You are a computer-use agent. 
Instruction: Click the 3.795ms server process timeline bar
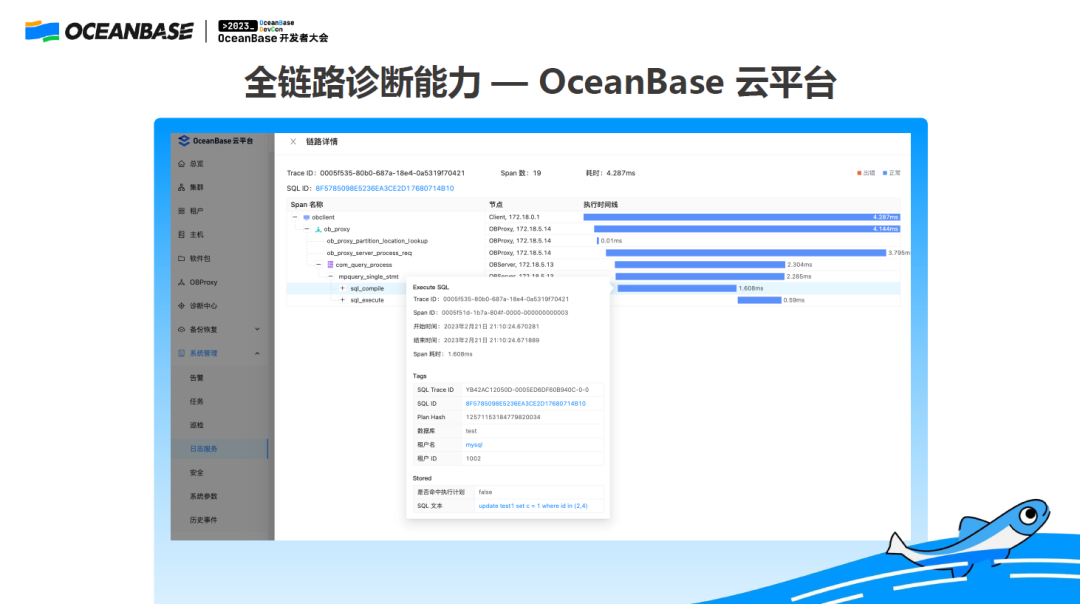click(x=746, y=253)
